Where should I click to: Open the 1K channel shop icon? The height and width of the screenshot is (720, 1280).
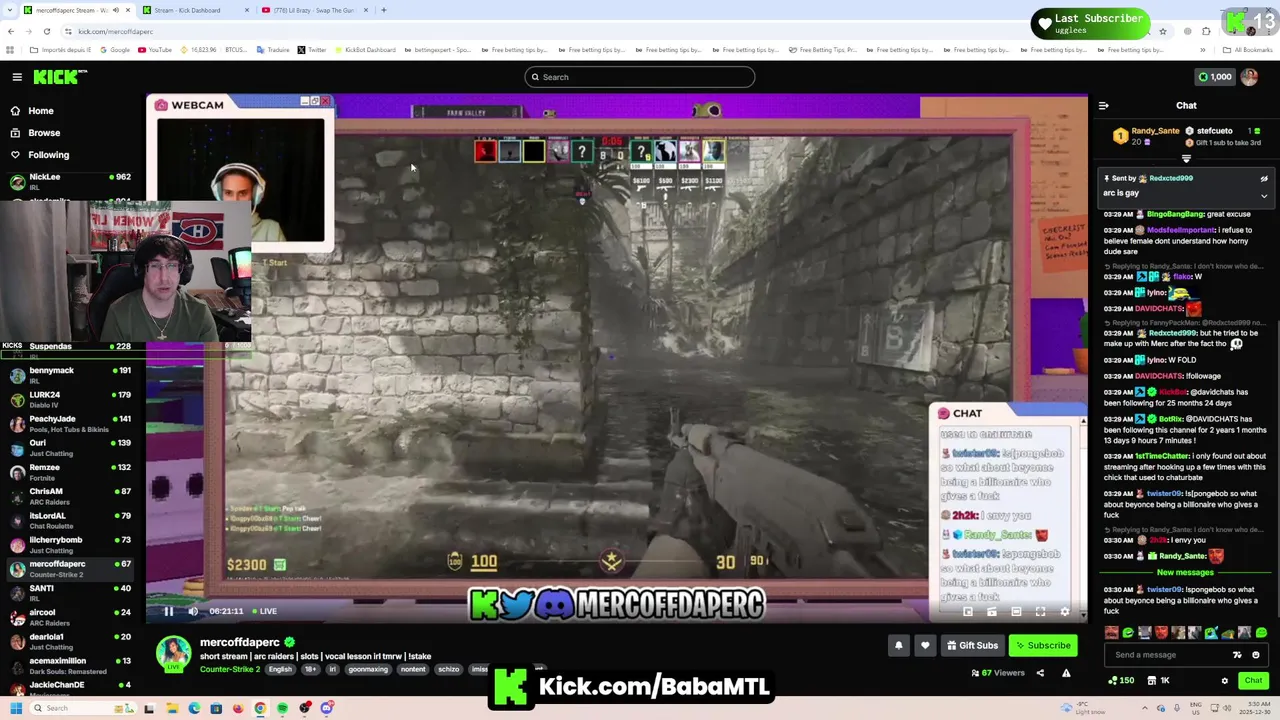click(x=1158, y=681)
